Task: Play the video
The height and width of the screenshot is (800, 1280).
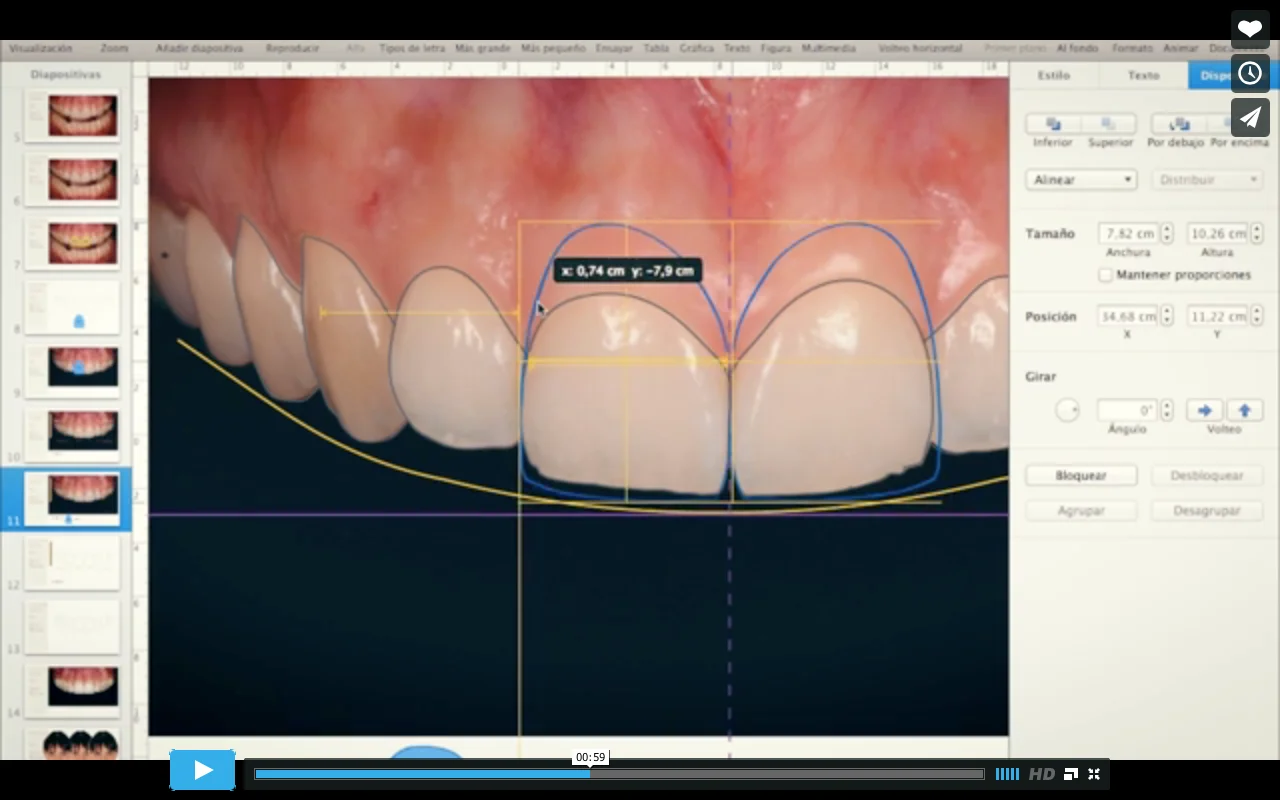Action: [202, 770]
